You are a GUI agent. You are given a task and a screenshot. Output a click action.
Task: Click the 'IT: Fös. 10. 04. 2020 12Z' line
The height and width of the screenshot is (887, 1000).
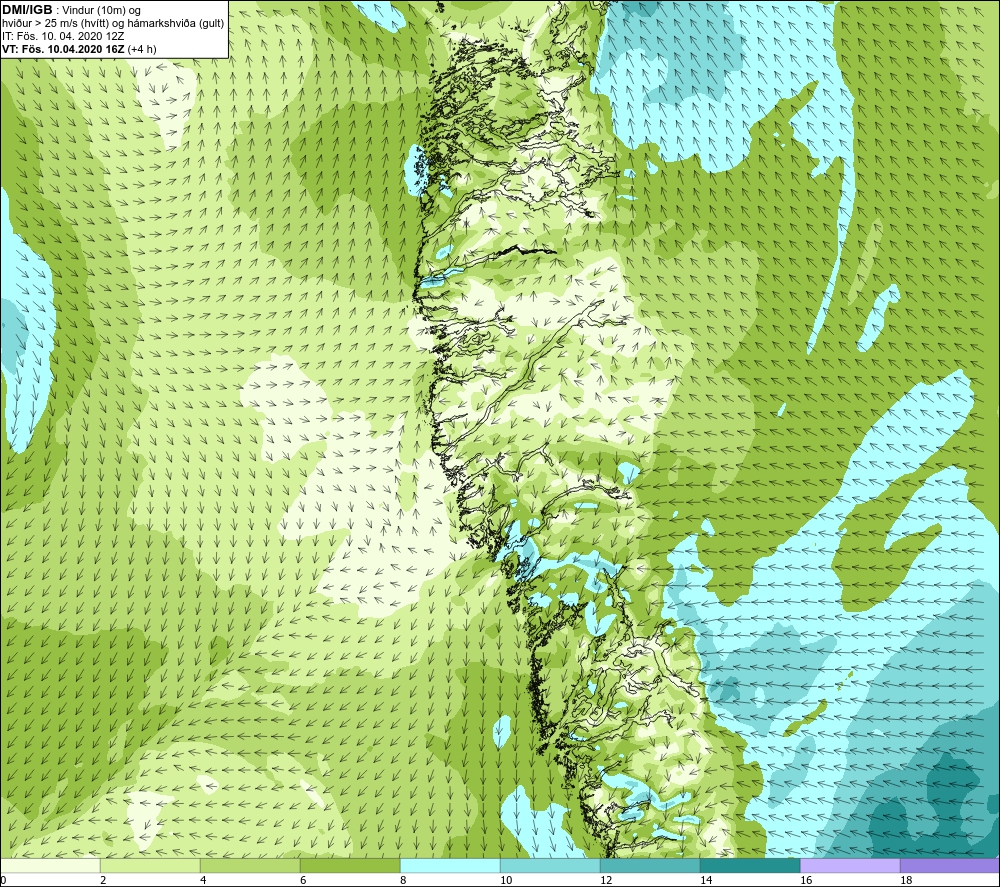click(63, 36)
